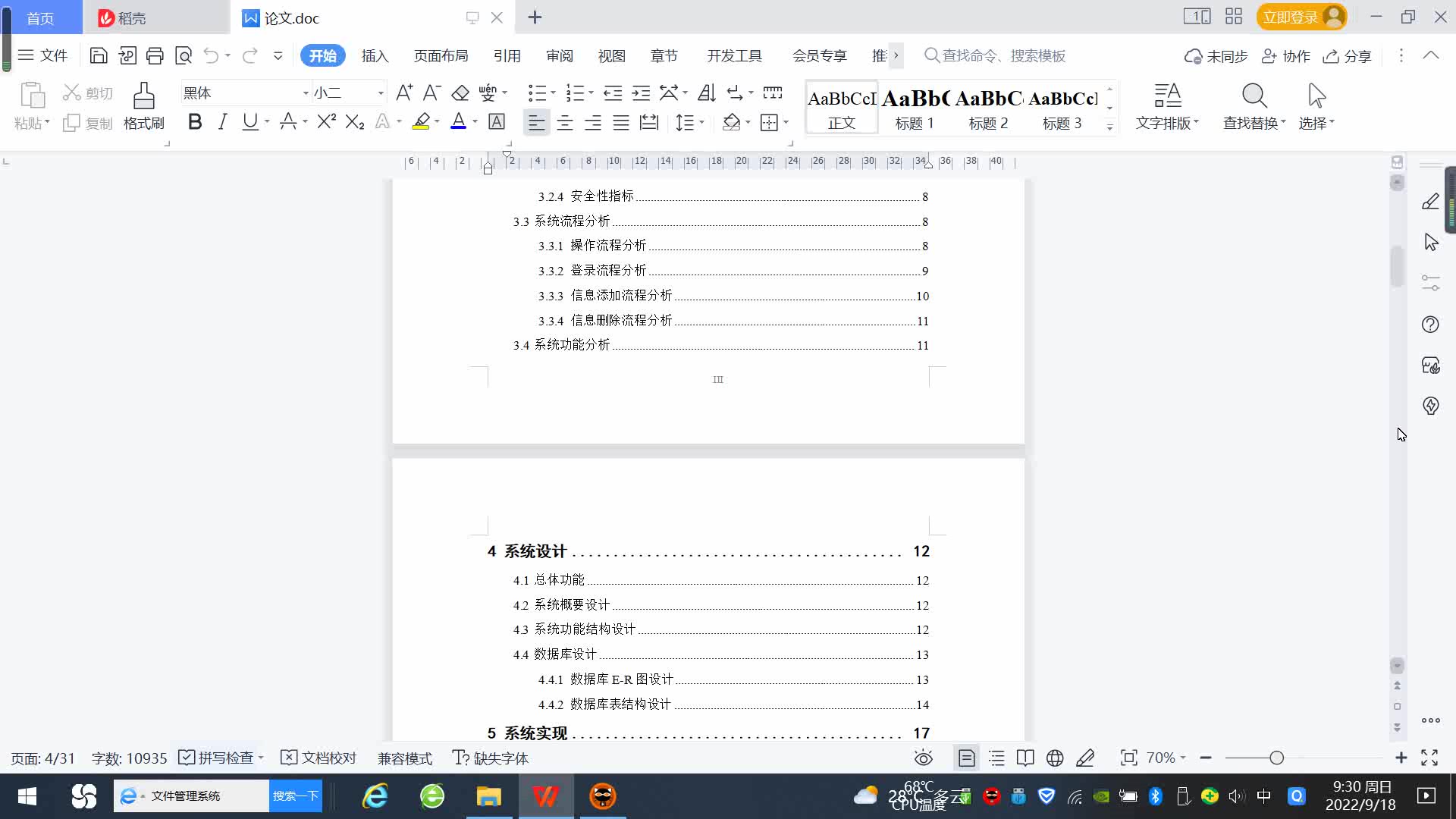The height and width of the screenshot is (819, 1456).
Task: Apply bold formatting with B icon
Action: pyautogui.click(x=195, y=122)
